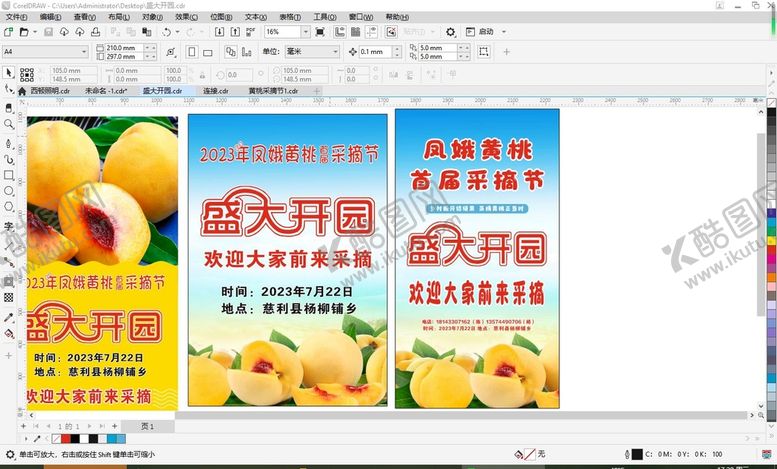The image size is (777, 469).
Task: Click the horizontal scrollbar below the canvas
Action: 462,415
